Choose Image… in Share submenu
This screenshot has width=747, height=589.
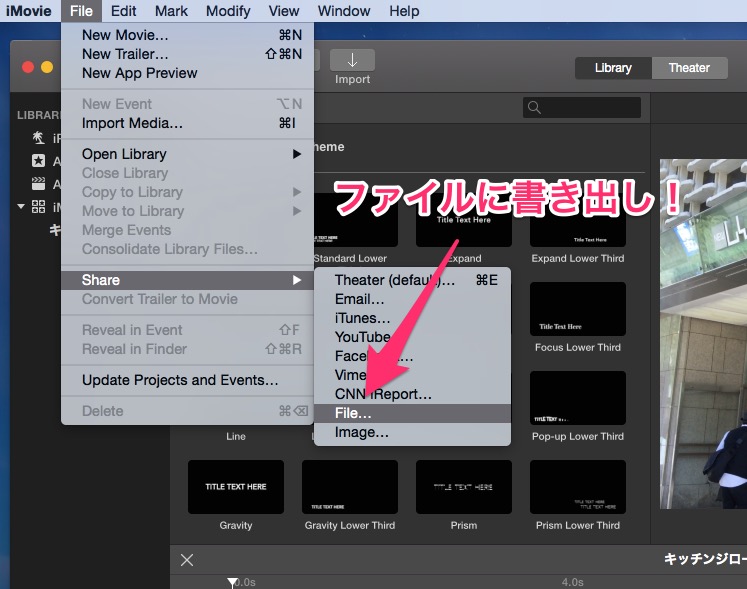click(412, 432)
